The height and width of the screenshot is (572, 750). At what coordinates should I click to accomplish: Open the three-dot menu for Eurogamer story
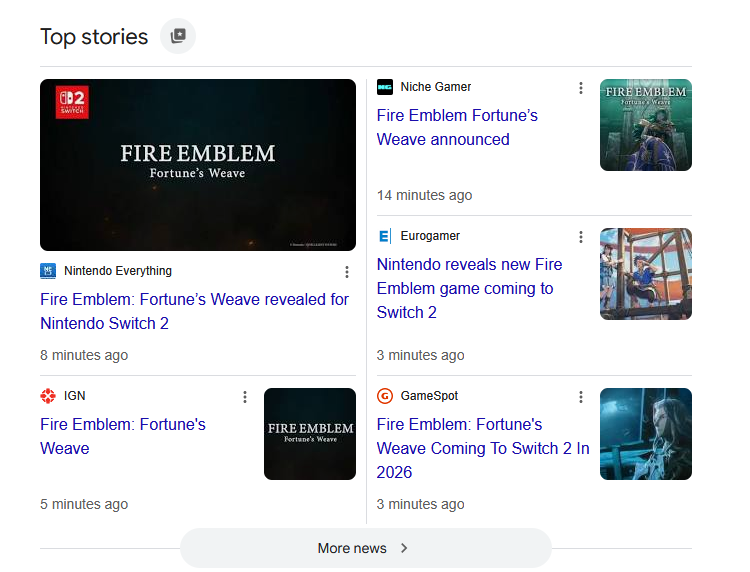click(x=581, y=237)
